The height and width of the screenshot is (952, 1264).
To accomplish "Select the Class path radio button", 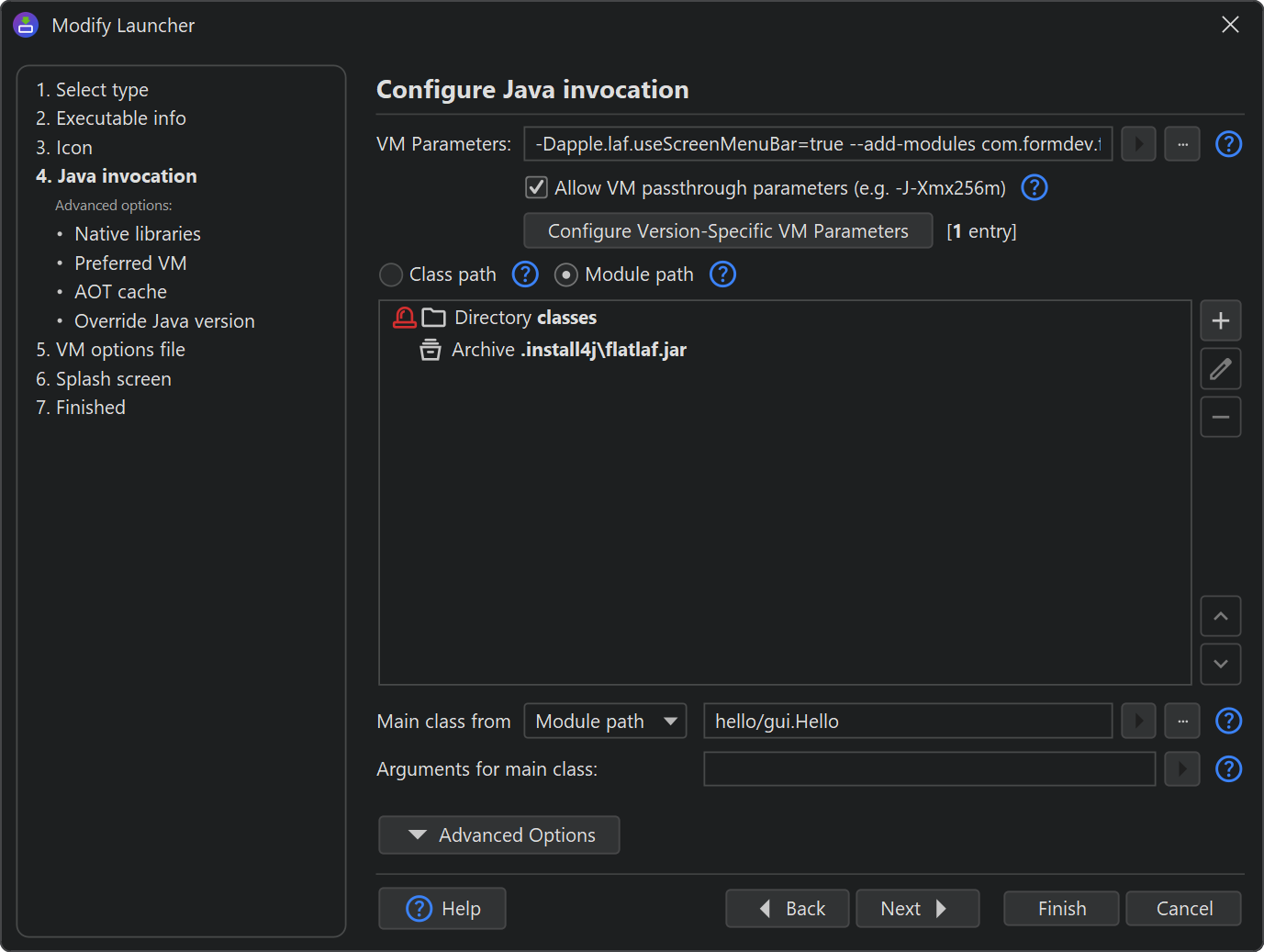I will [391, 274].
